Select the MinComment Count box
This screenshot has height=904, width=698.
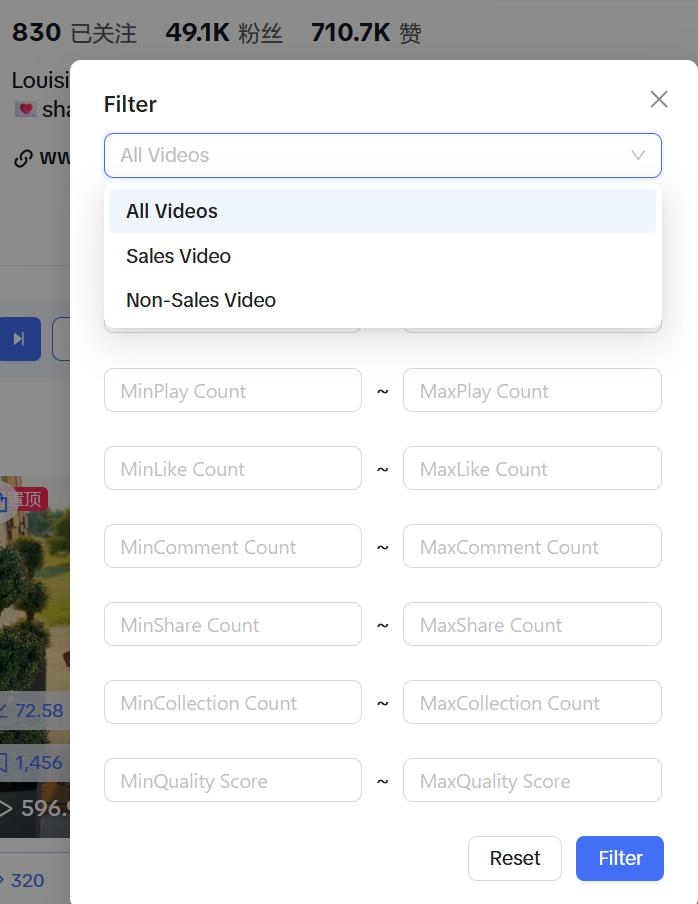tap(233, 546)
